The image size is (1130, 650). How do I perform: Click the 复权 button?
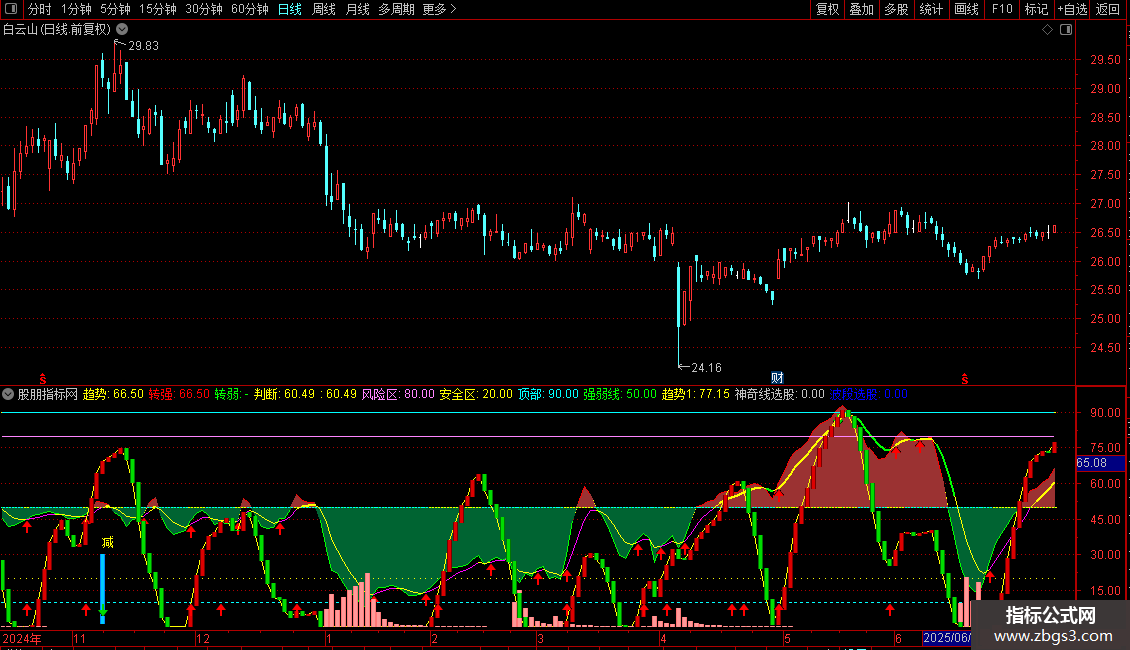[827, 9]
